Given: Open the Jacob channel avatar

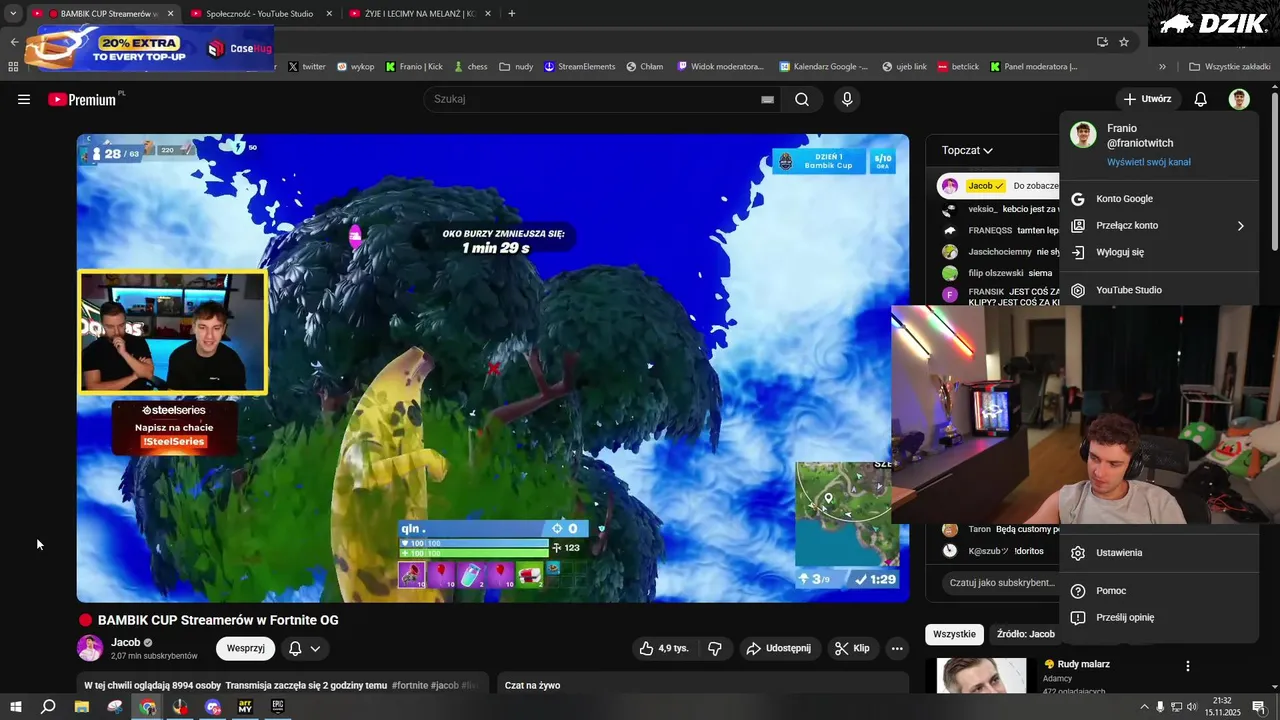Looking at the screenshot, I should (90, 648).
